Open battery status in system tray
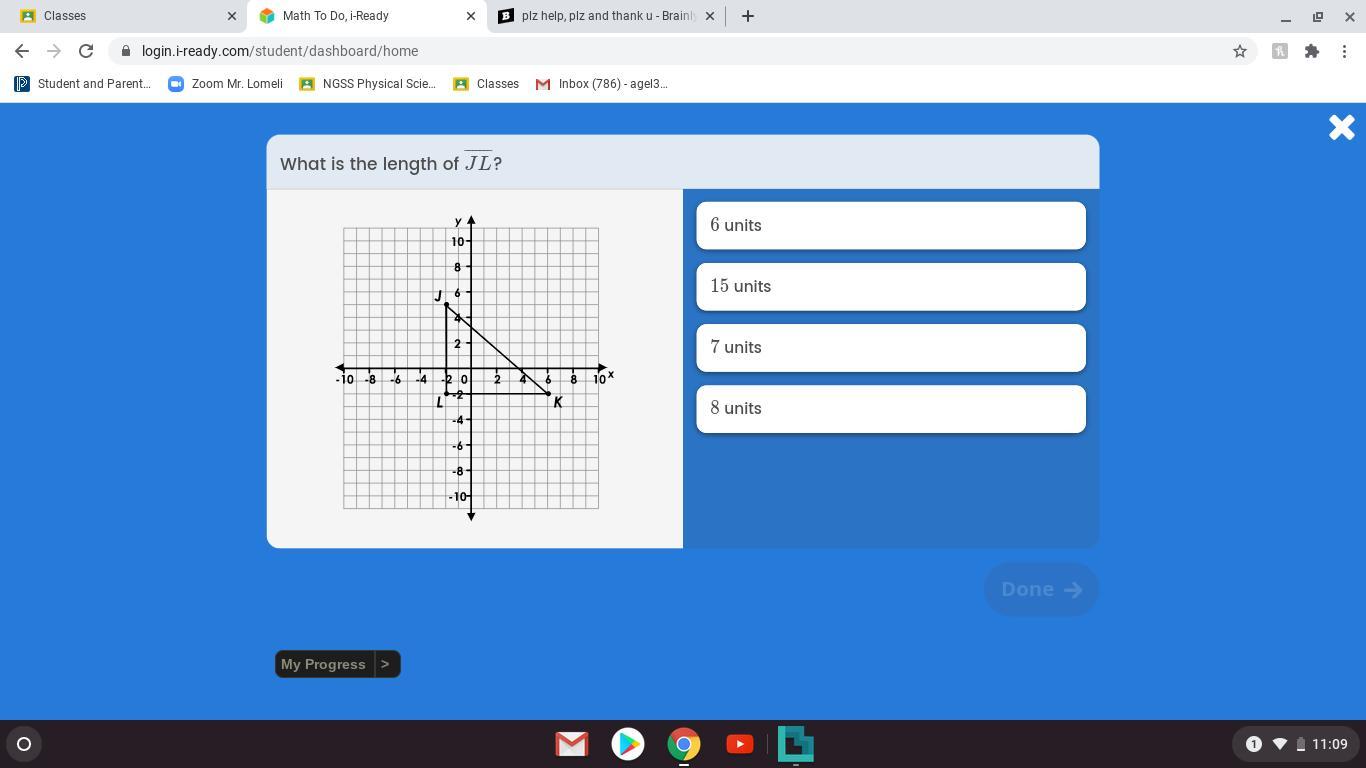 tap(1301, 744)
